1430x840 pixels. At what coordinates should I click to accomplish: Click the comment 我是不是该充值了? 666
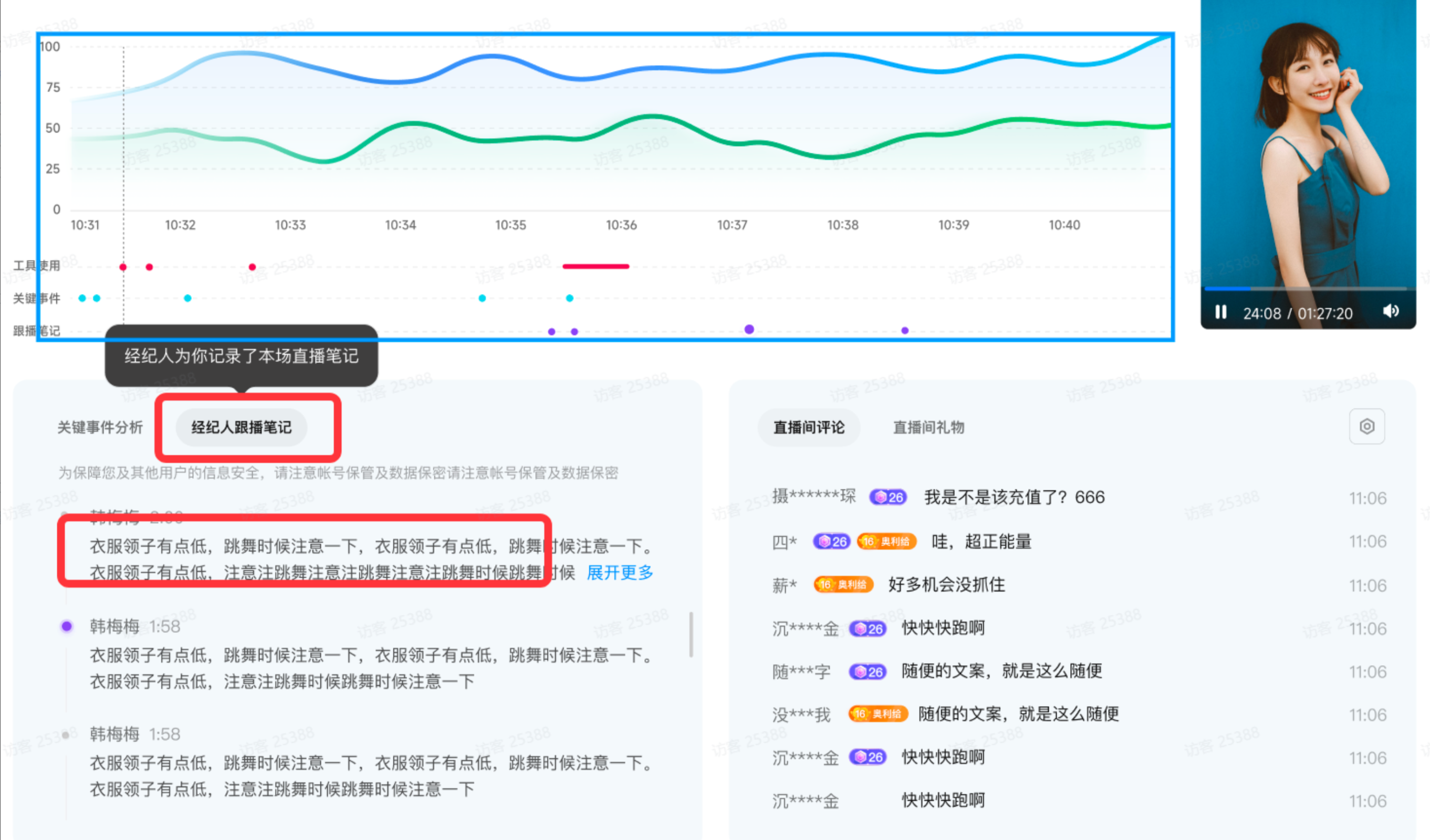click(1015, 497)
